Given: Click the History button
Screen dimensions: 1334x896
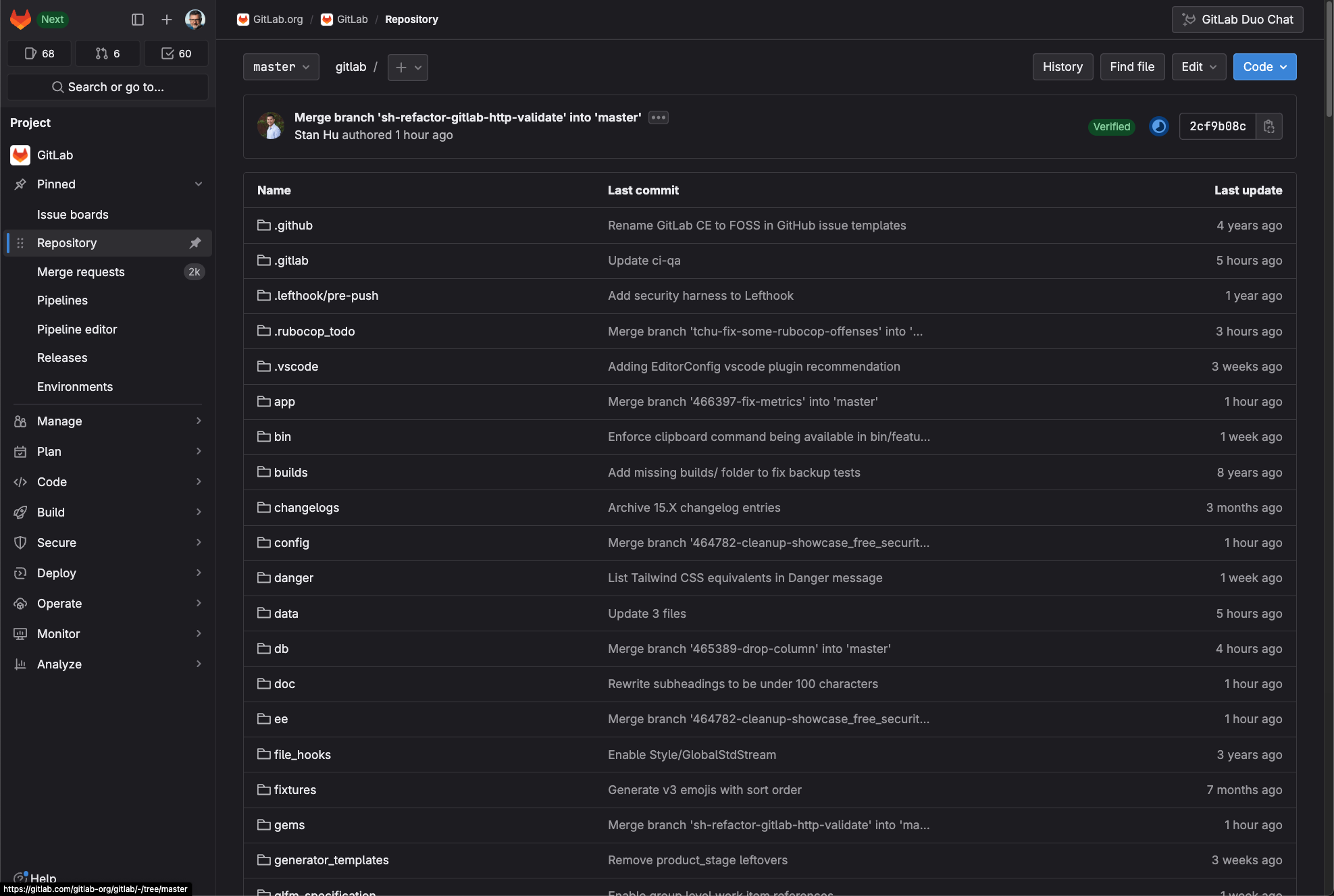Looking at the screenshot, I should pos(1062,67).
